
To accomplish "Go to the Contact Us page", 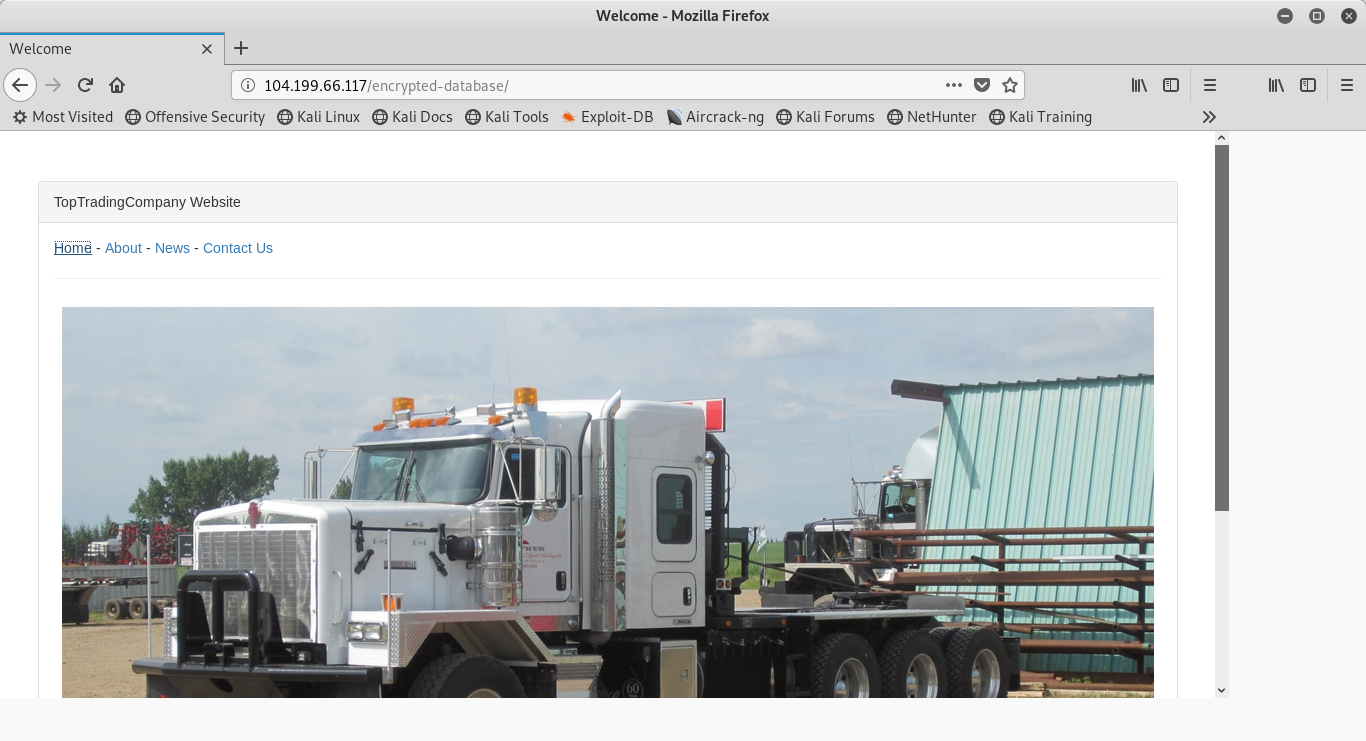I will [x=237, y=248].
